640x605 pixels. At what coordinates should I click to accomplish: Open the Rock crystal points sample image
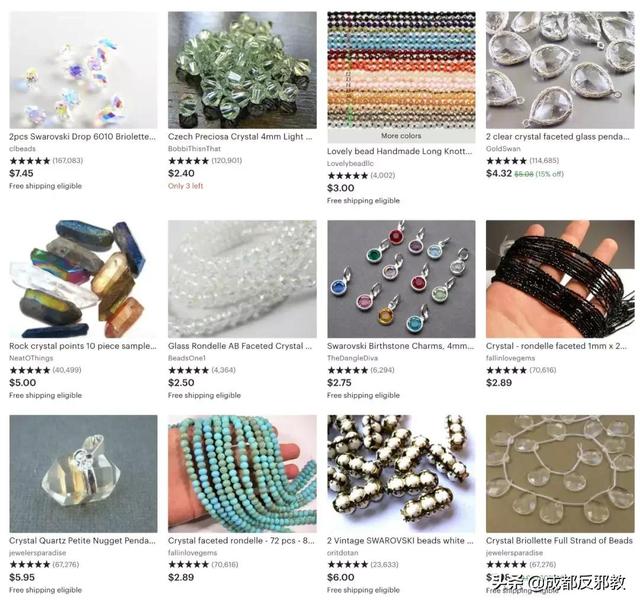[x=83, y=279]
